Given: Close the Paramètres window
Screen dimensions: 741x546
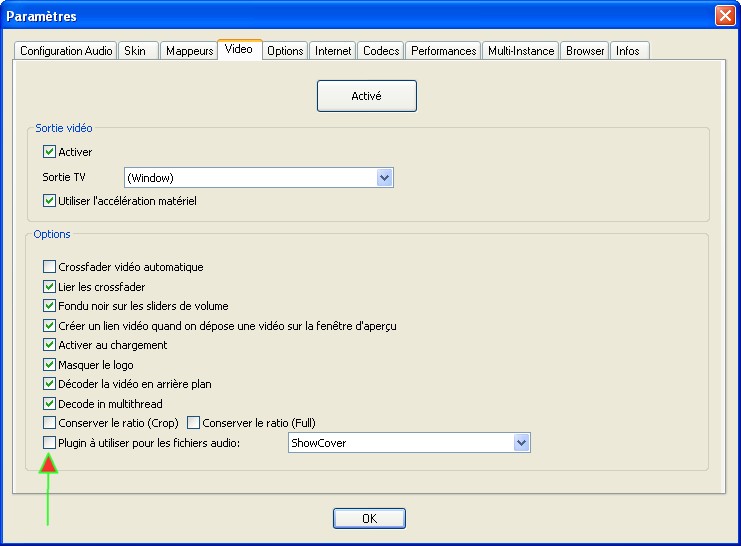Looking at the screenshot, I should coord(724,16).
